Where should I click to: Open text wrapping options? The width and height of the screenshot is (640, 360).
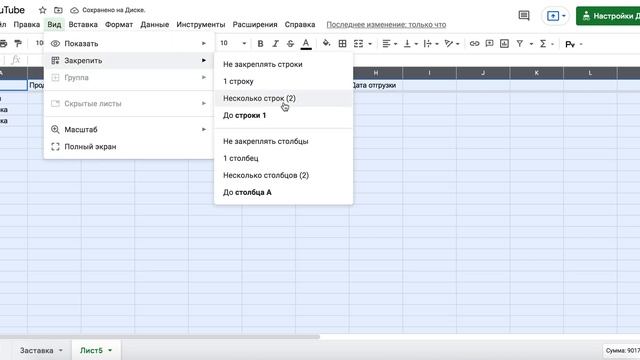tap(430, 44)
